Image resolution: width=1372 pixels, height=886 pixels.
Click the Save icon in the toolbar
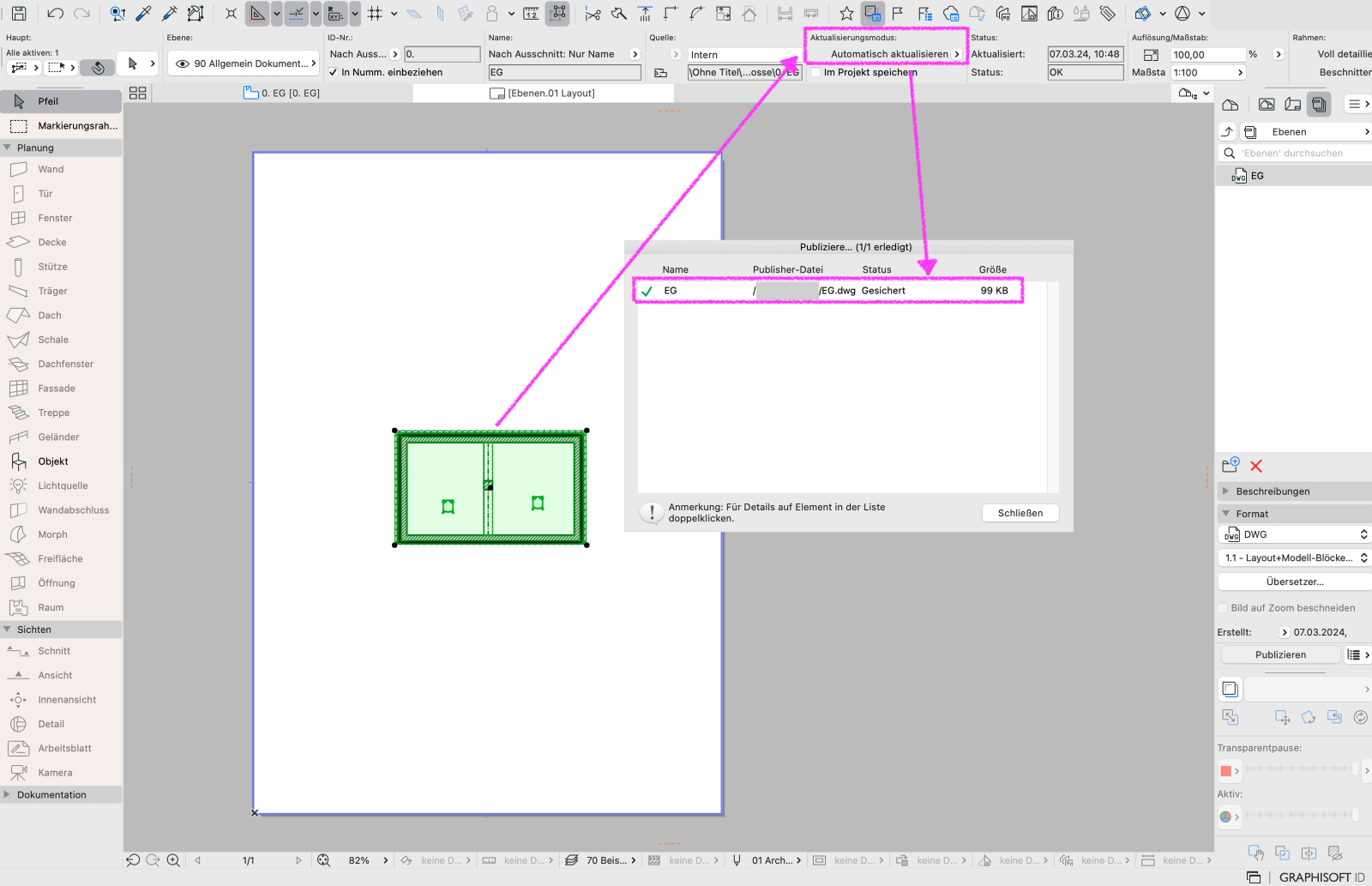coord(19,13)
